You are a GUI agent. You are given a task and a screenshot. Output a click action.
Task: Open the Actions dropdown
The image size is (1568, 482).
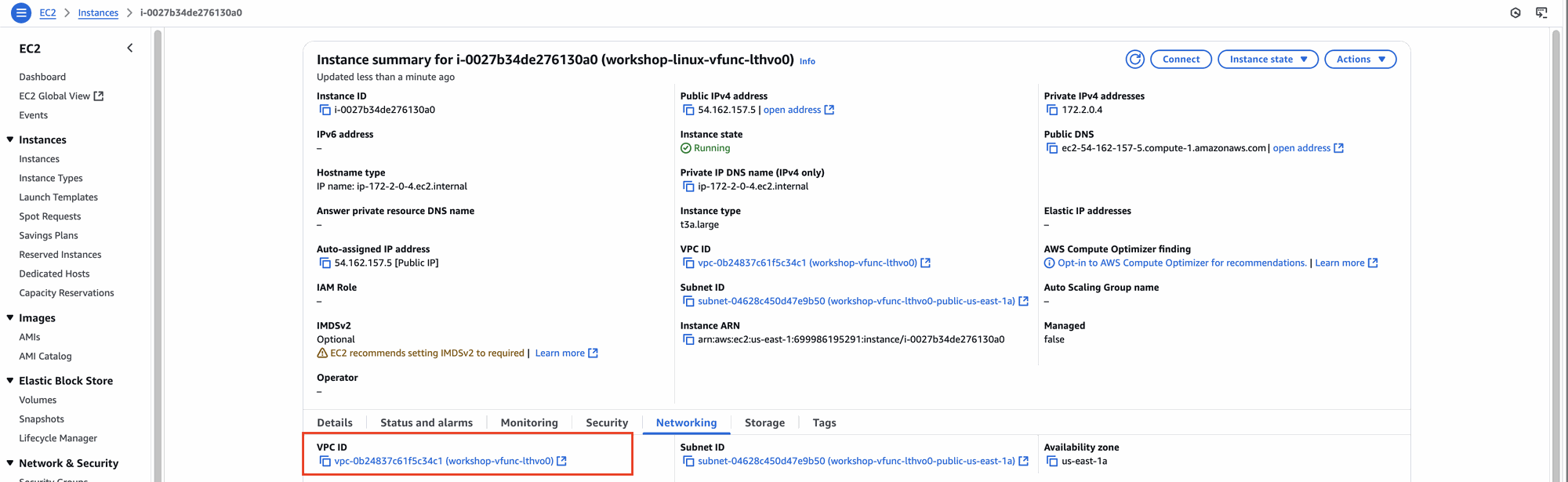[x=1360, y=60]
